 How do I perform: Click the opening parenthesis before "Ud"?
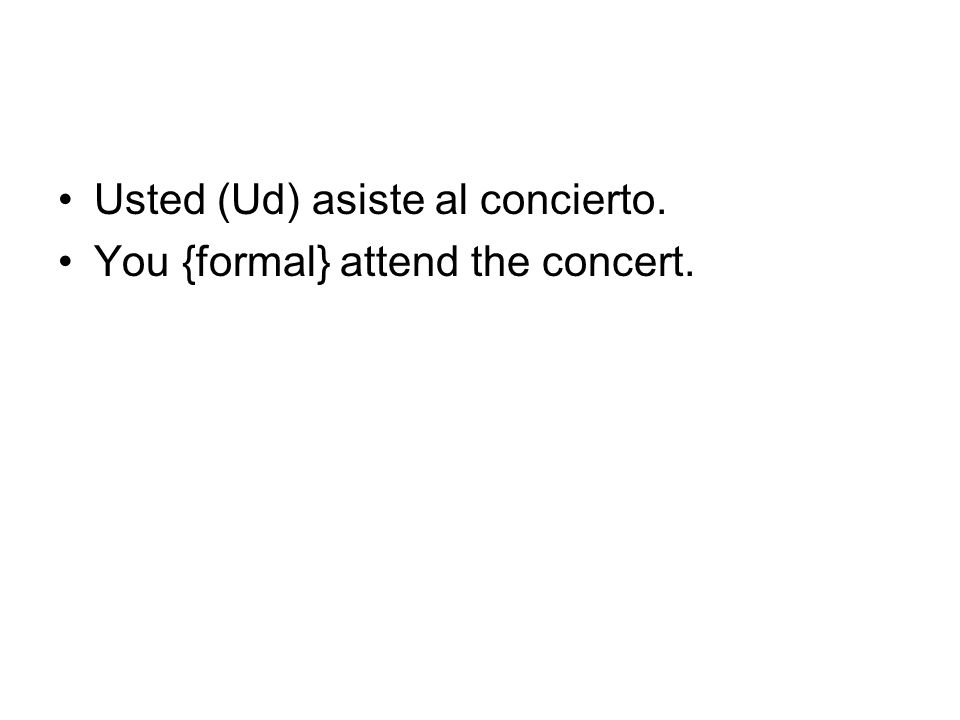pyautogui.click(x=223, y=201)
